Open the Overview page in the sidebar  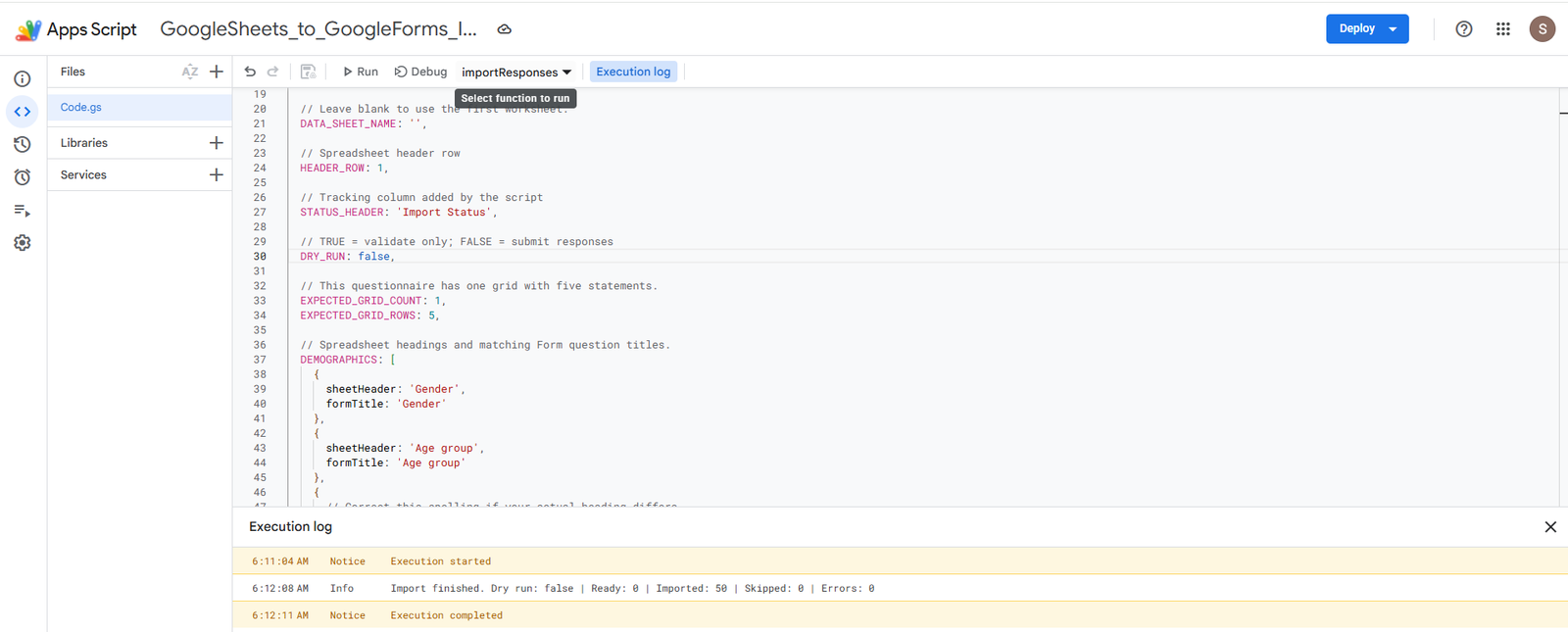click(23, 78)
